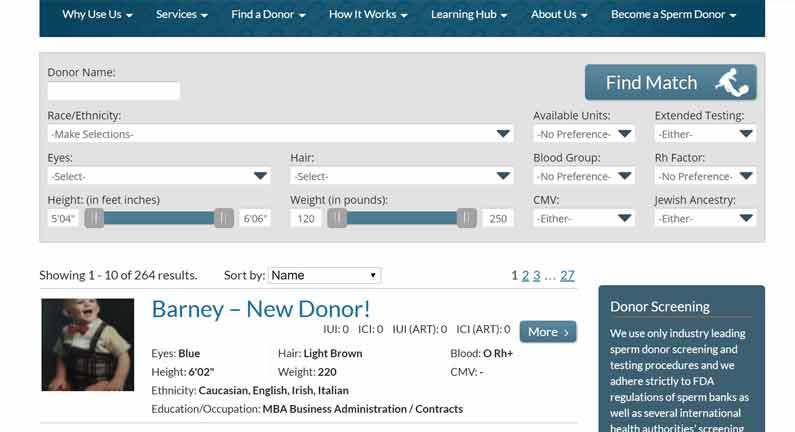This screenshot has height=432, width=795.
Task: Click the minimum weight slider handle
Action: click(337, 219)
